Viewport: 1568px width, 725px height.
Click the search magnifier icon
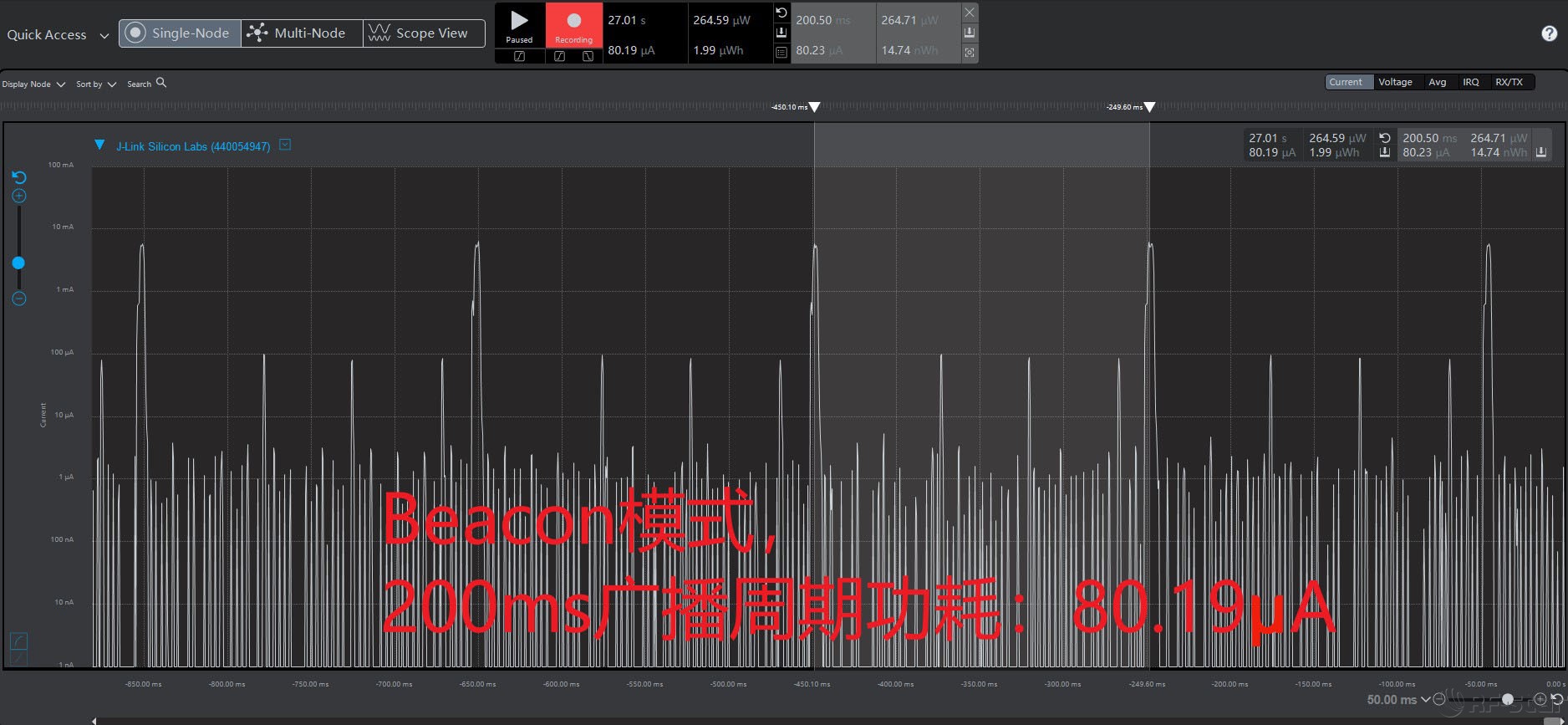coord(161,83)
